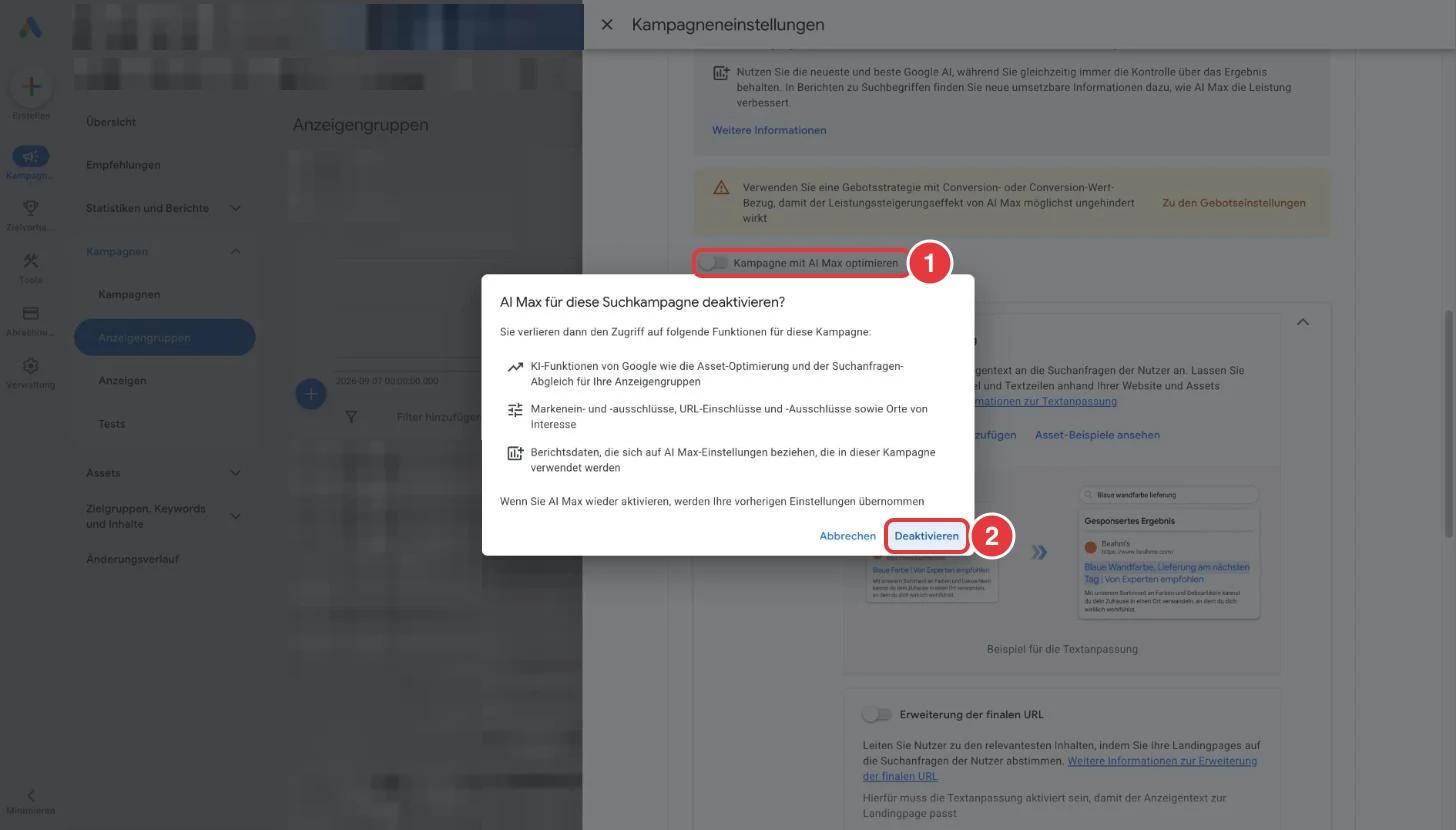Click Asset-Beispiele ansehen link
Viewport: 1456px width, 830px height.
pos(1097,435)
